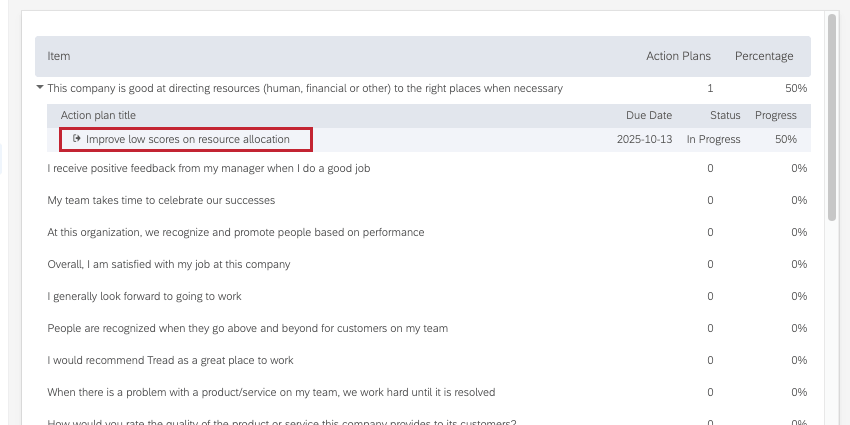Select the positive feedback from manager item
This screenshot has width=850, height=425.
209,168
